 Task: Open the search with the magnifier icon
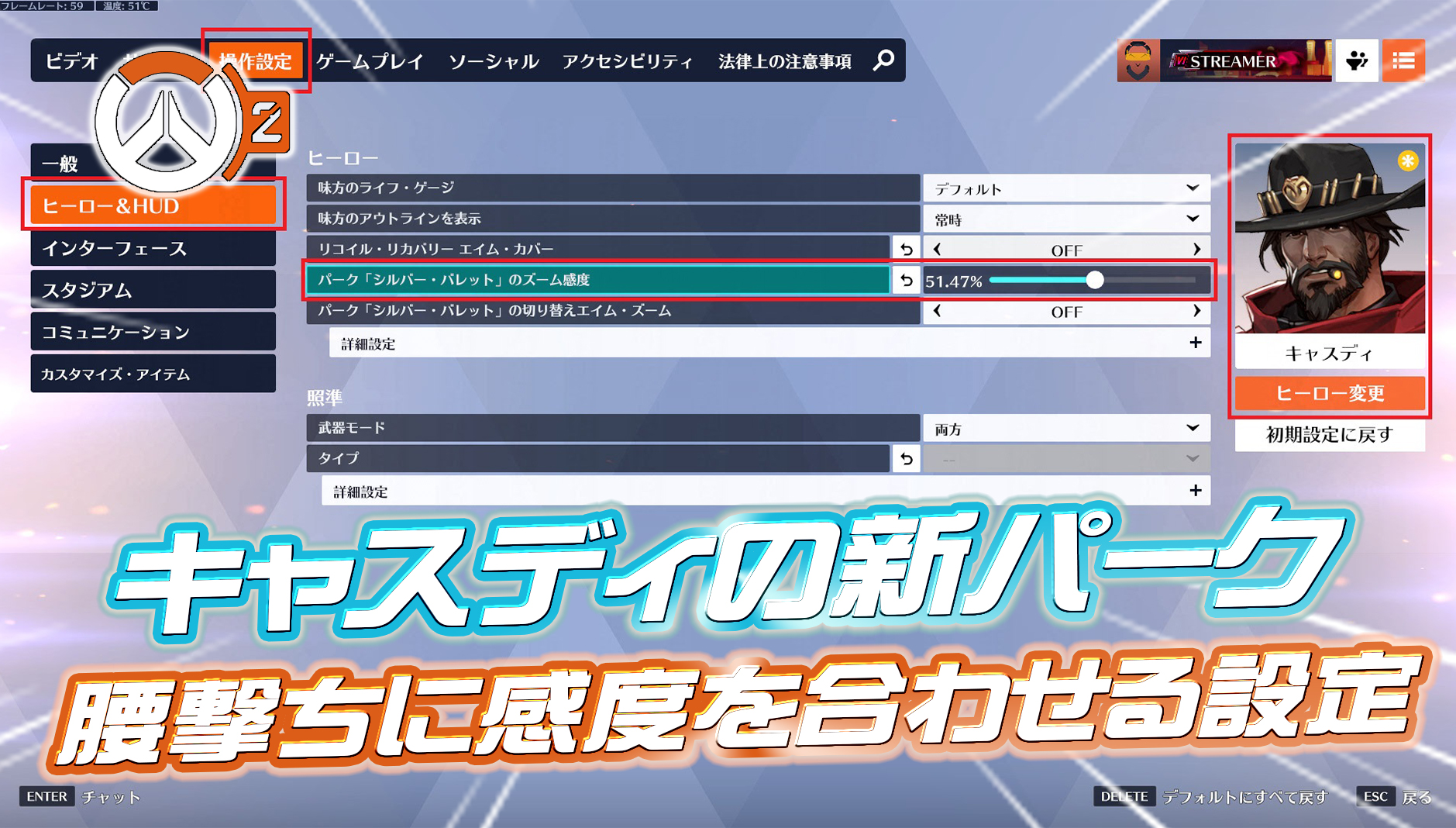(883, 60)
